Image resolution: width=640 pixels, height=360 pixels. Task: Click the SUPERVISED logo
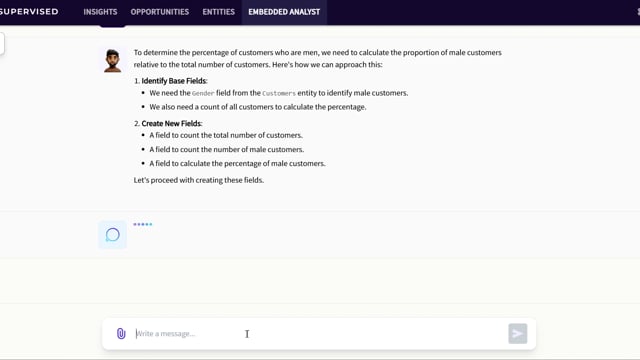tap(29, 12)
